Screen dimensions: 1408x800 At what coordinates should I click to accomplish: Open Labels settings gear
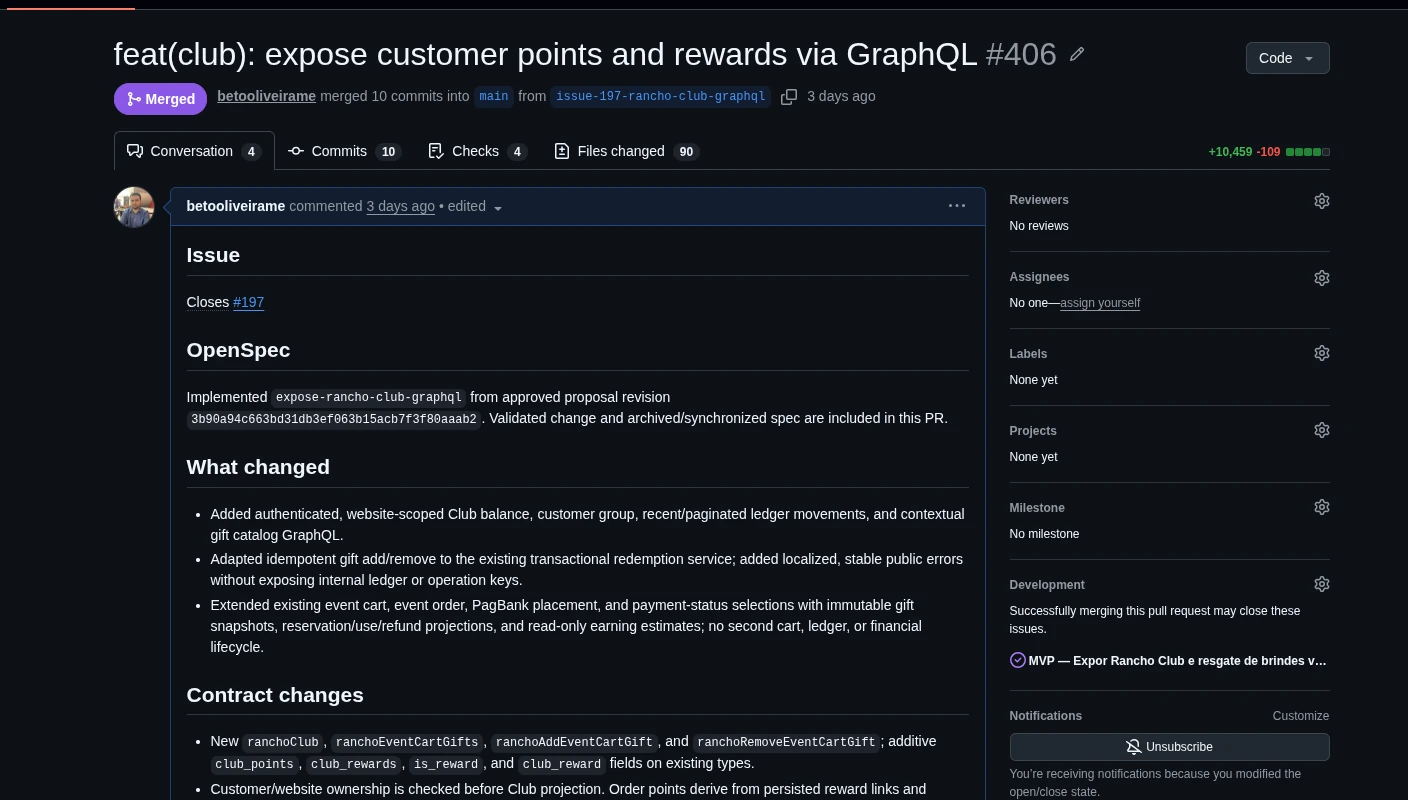1321,353
